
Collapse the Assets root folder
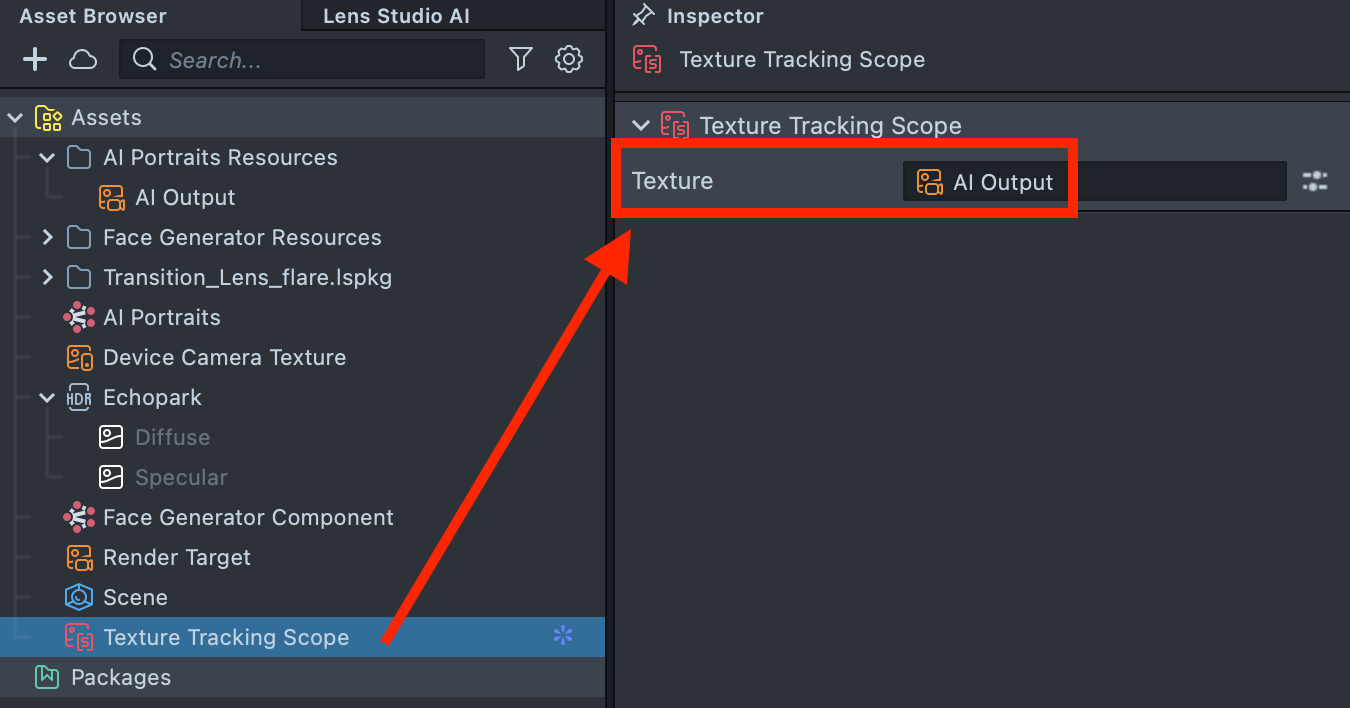[15, 118]
